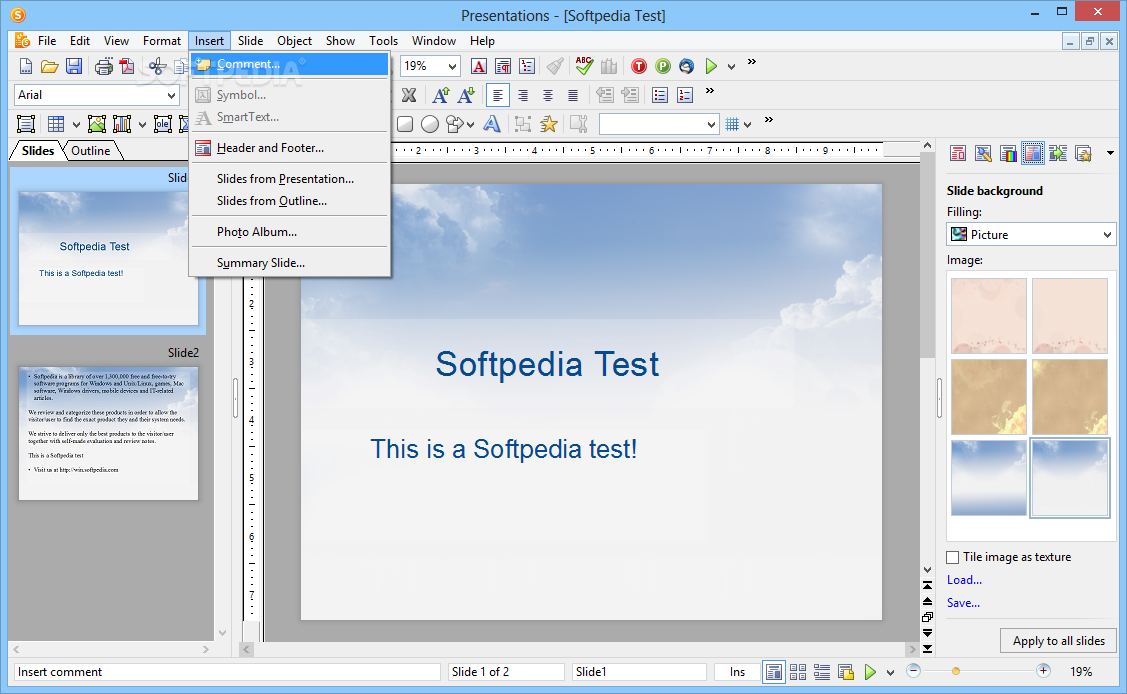Insert text frame icon in object toolbar
Screen dimensions: 1127x694
[x=26, y=124]
